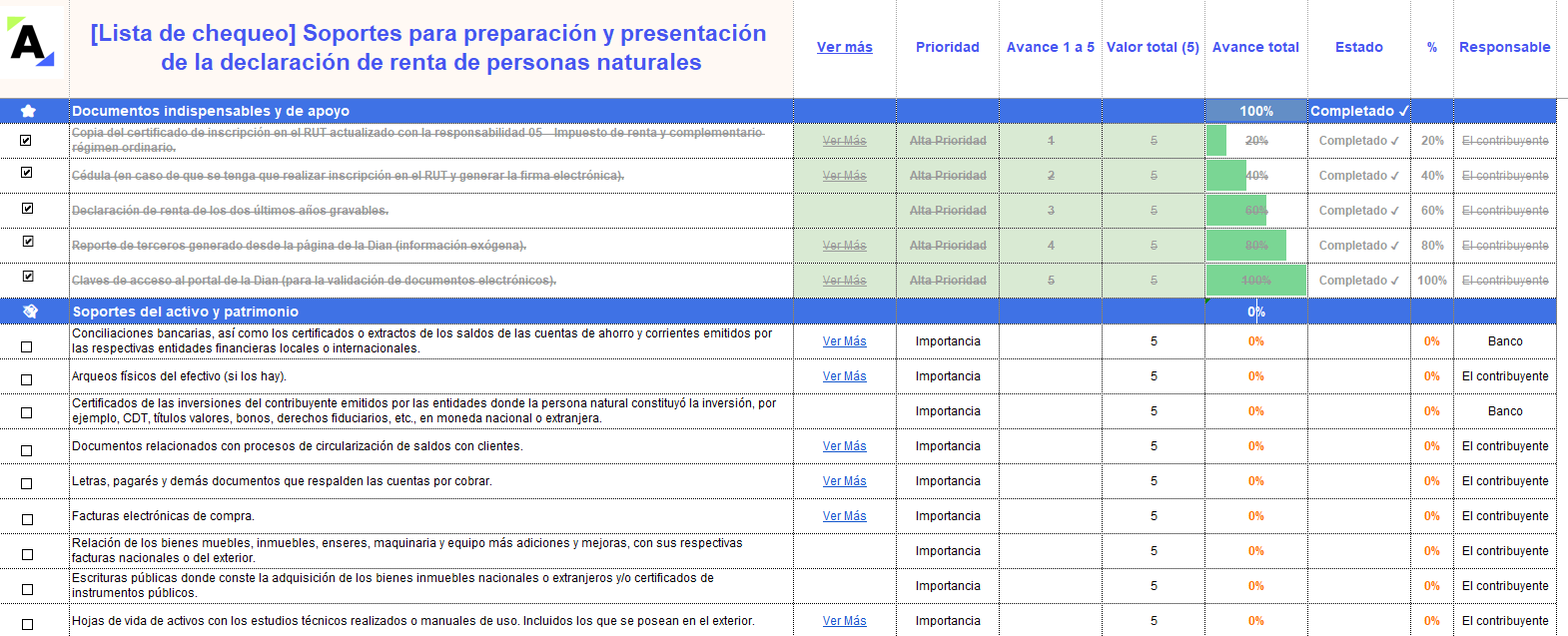Uncheck Reporte de terceros checkbox

(x=28, y=242)
